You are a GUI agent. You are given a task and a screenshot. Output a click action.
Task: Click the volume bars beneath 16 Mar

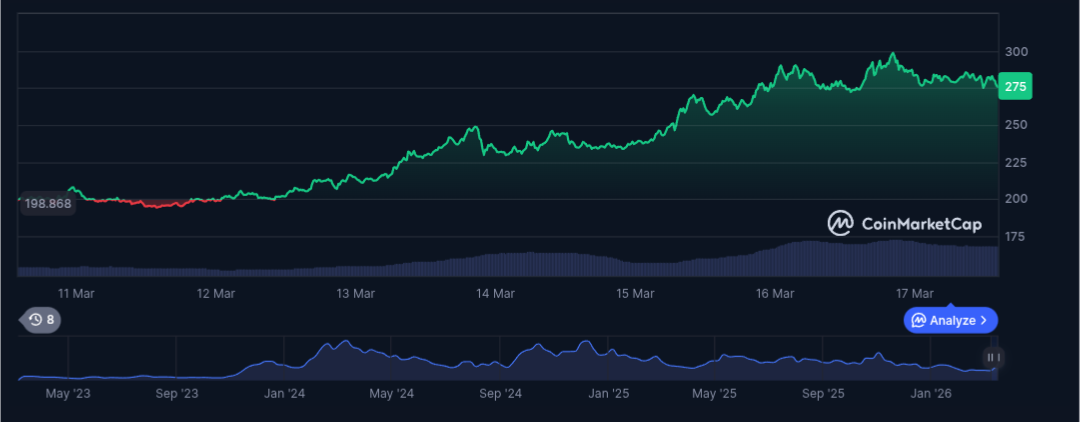(775, 262)
